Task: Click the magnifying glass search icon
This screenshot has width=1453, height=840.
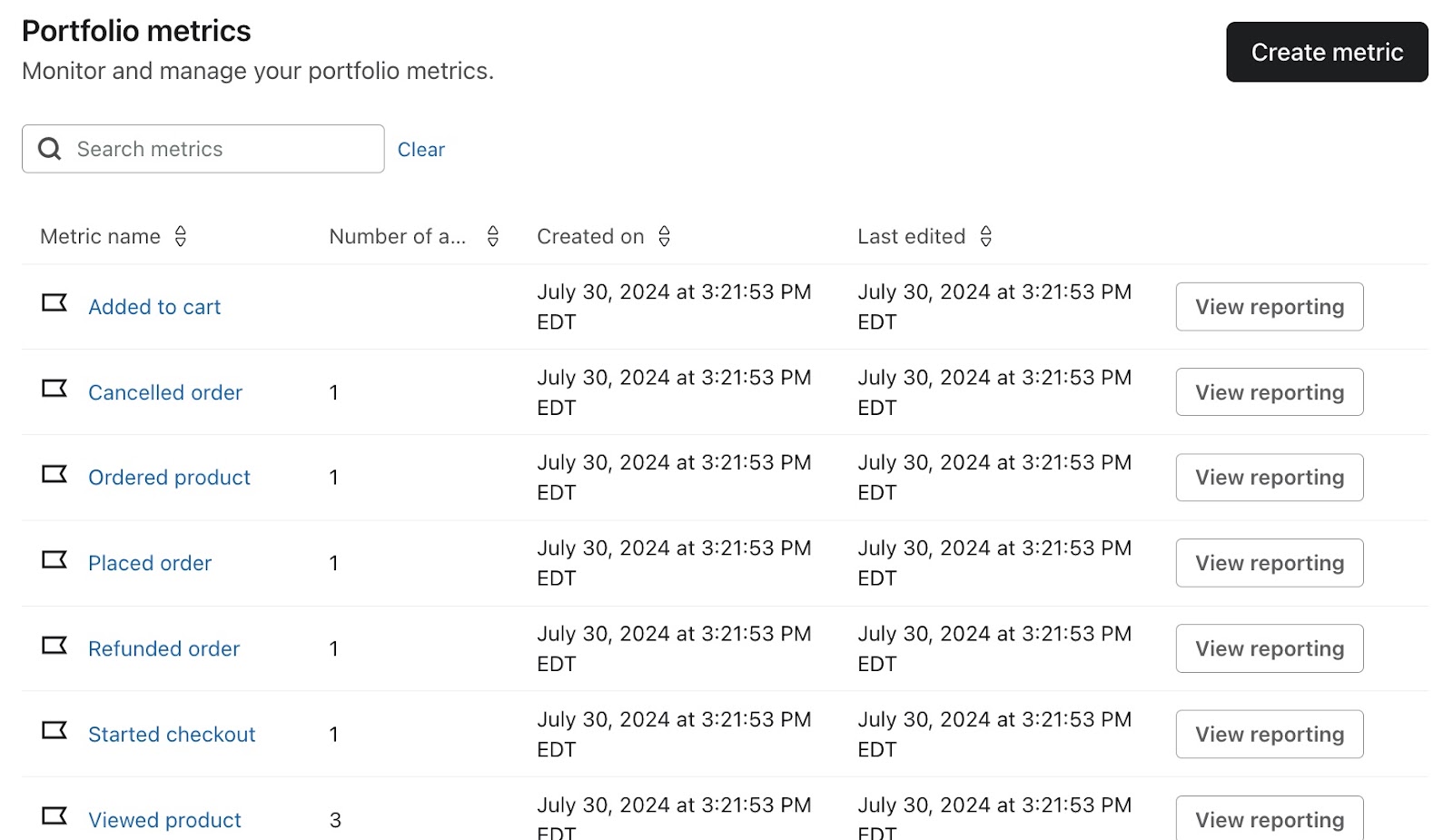Action: coord(50,149)
